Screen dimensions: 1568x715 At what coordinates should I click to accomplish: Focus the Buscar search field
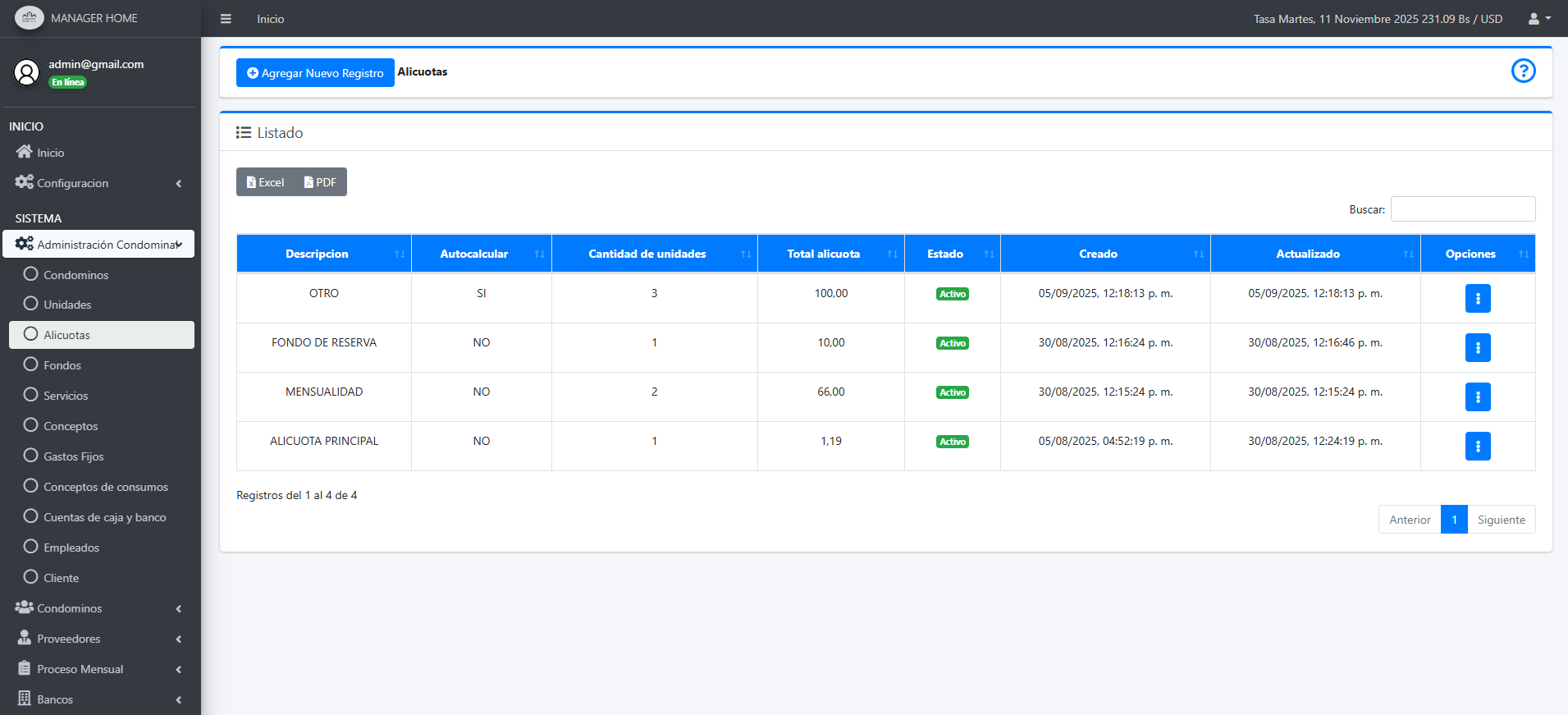1462,209
